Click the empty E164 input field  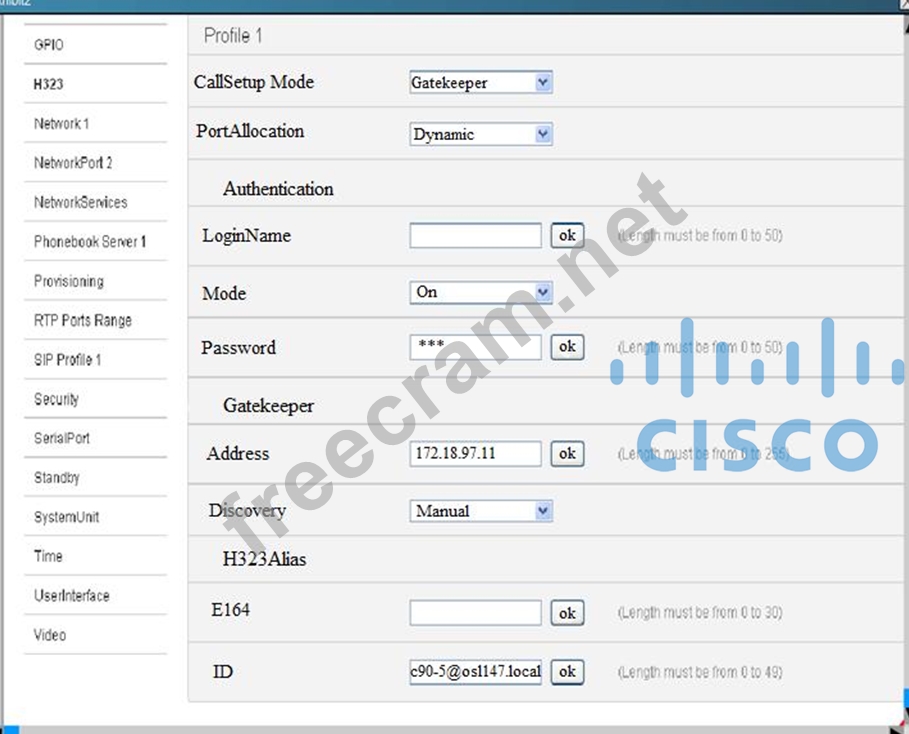pyautogui.click(x=475, y=613)
